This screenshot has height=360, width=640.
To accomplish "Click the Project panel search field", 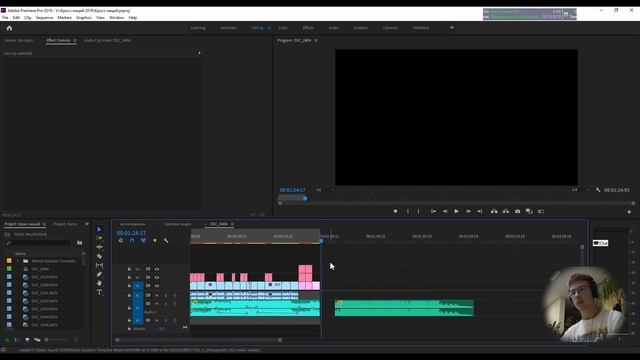I will (38, 243).
